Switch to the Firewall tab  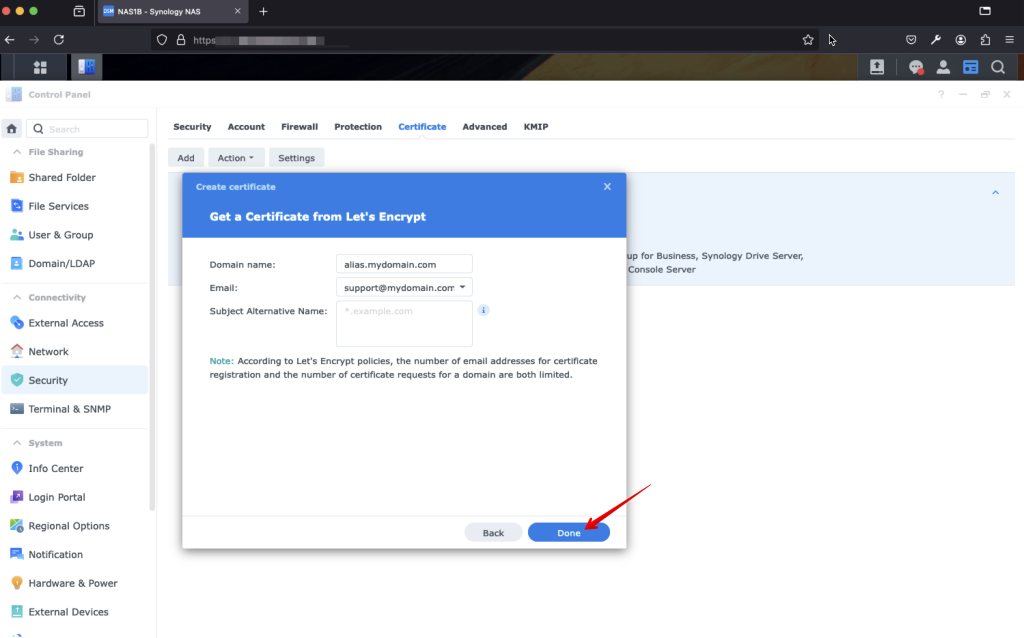300,127
